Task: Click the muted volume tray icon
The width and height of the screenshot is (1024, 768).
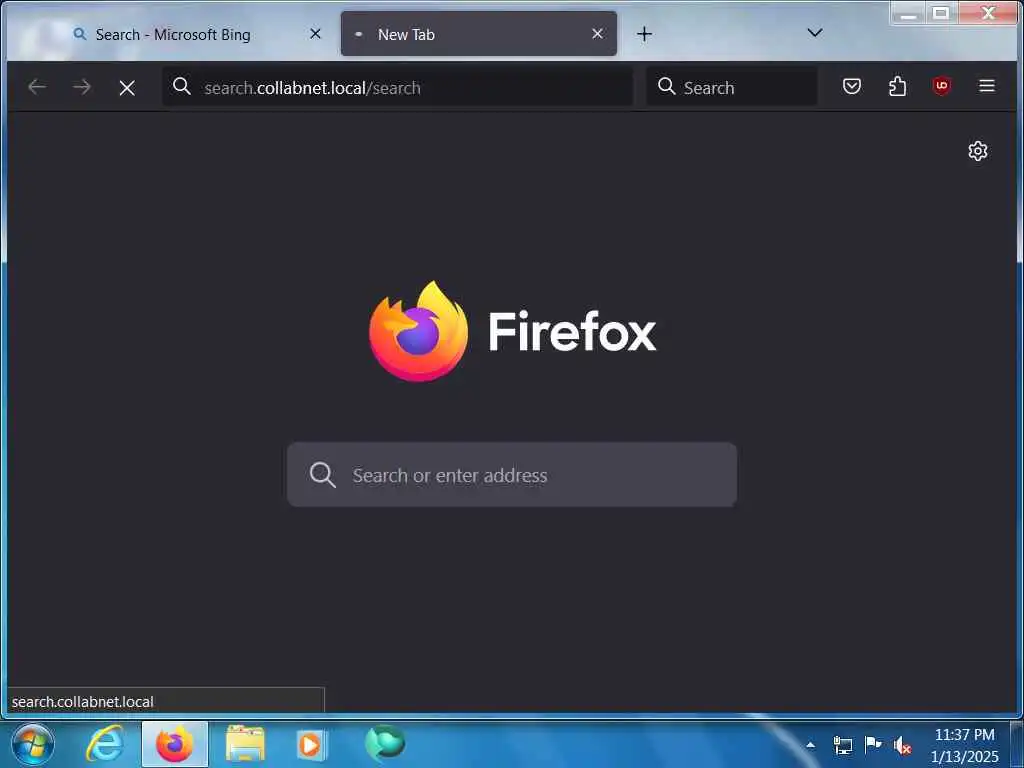Action: pyautogui.click(x=903, y=745)
